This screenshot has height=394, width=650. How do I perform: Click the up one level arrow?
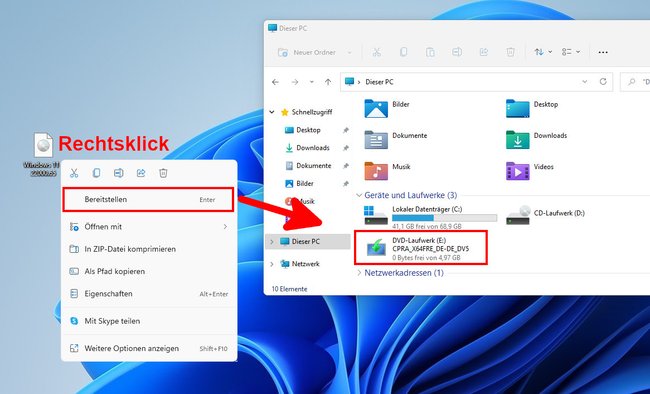(x=328, y=82)
